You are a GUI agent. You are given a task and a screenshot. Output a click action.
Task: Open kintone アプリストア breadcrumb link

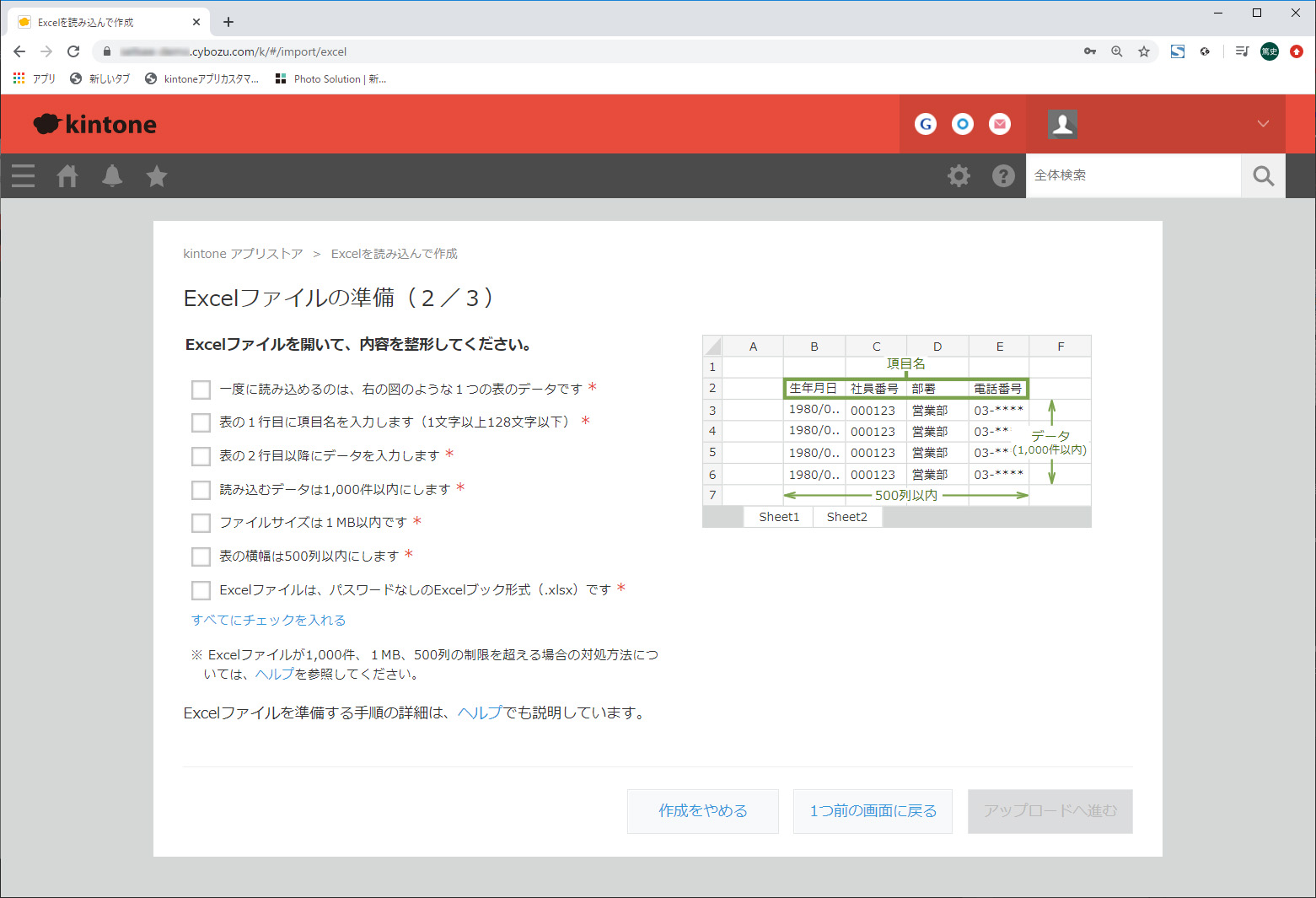click(x=243, y=254)
